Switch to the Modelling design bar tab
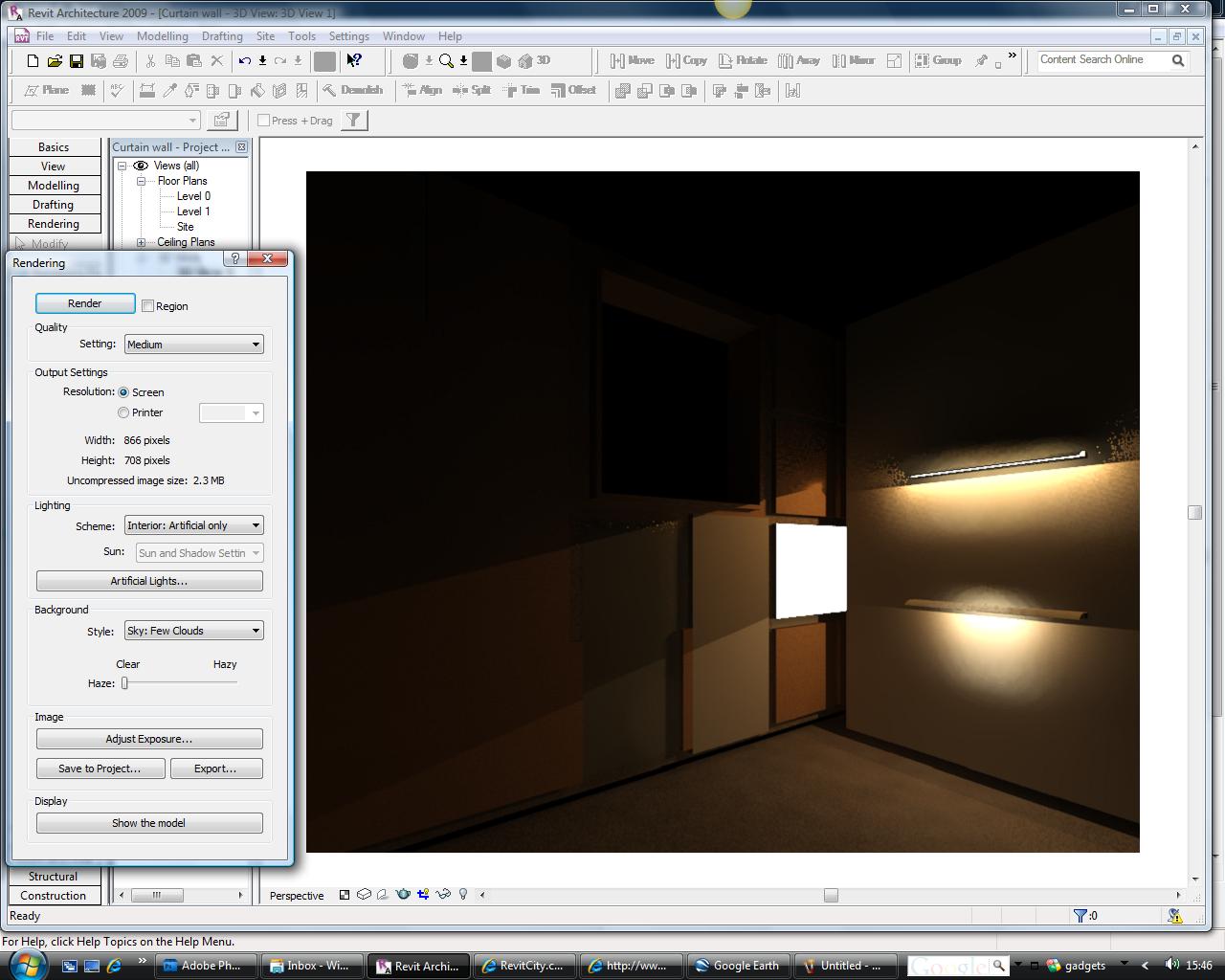 click(x=54, y=186)
